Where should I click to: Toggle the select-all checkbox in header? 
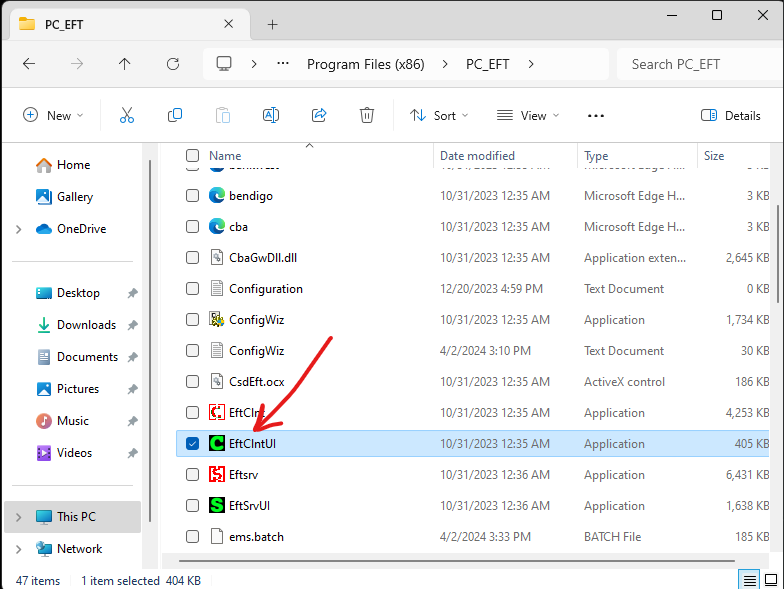[x=192, y=156]
